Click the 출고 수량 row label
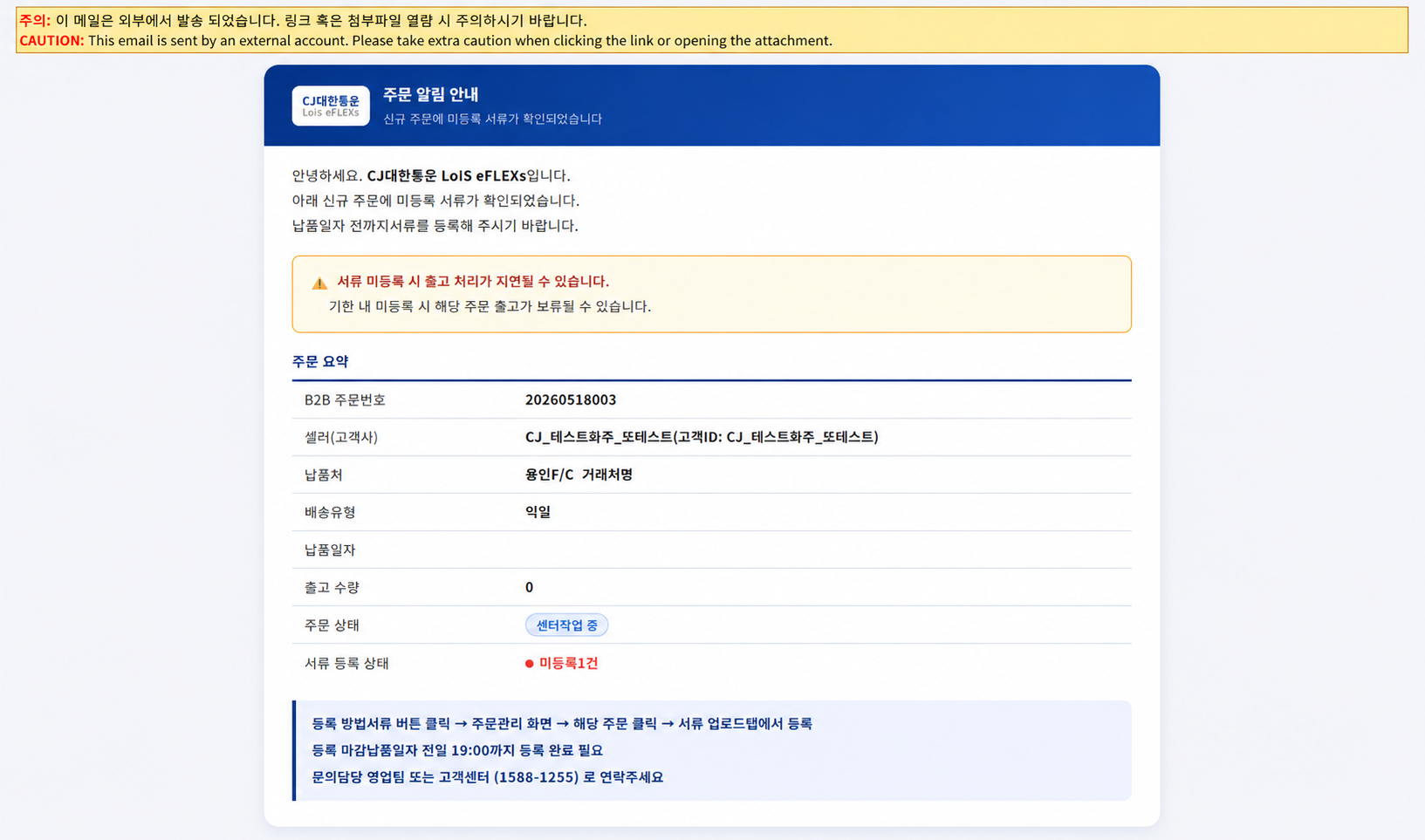Viewport: 1425px width, 840px height. click(332, 587)
